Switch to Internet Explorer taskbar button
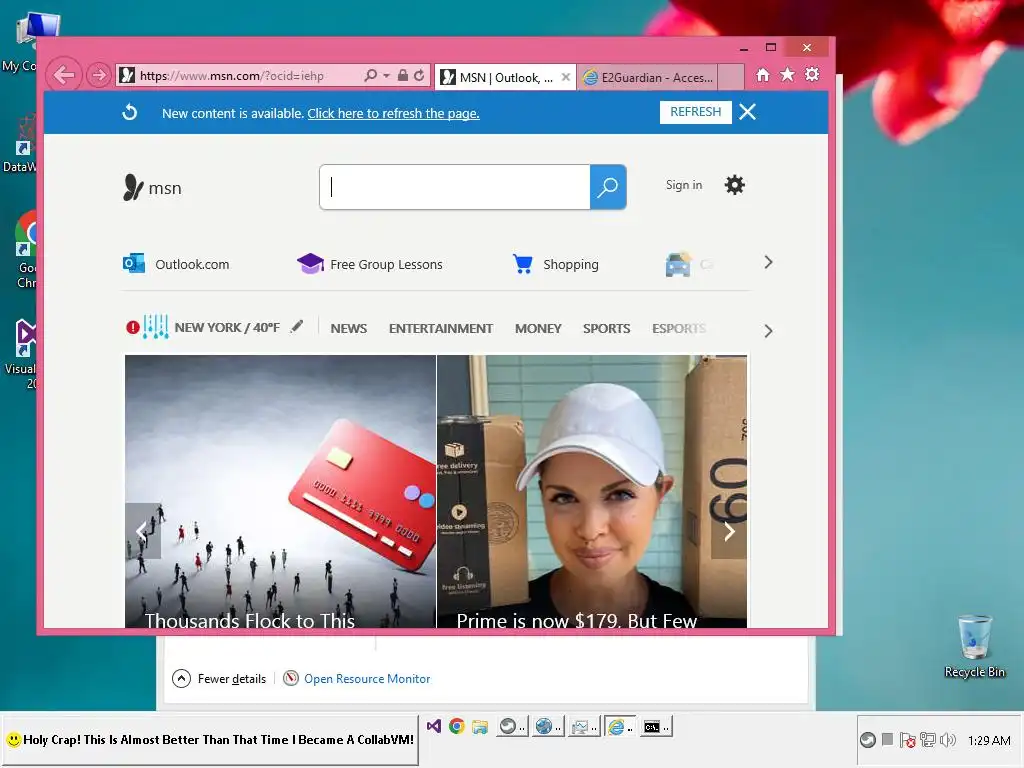This screenshot has height=768, width=1024. point(620,726)
